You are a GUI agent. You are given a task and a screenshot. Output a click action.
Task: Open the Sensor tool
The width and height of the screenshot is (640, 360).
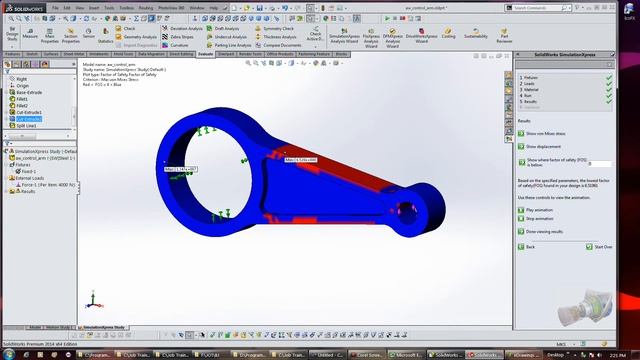(x=89, y=33)
